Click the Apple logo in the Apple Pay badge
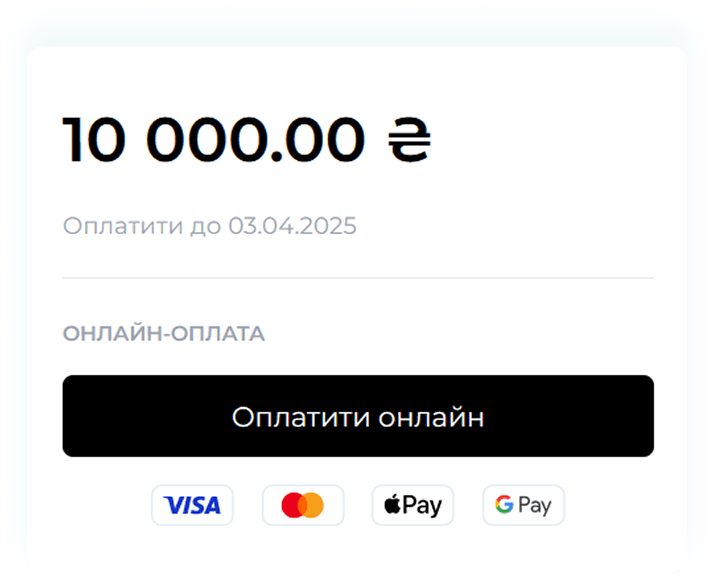Image resolution: width=714 pixels, height=581 pixels. click(x=392, y=505)
